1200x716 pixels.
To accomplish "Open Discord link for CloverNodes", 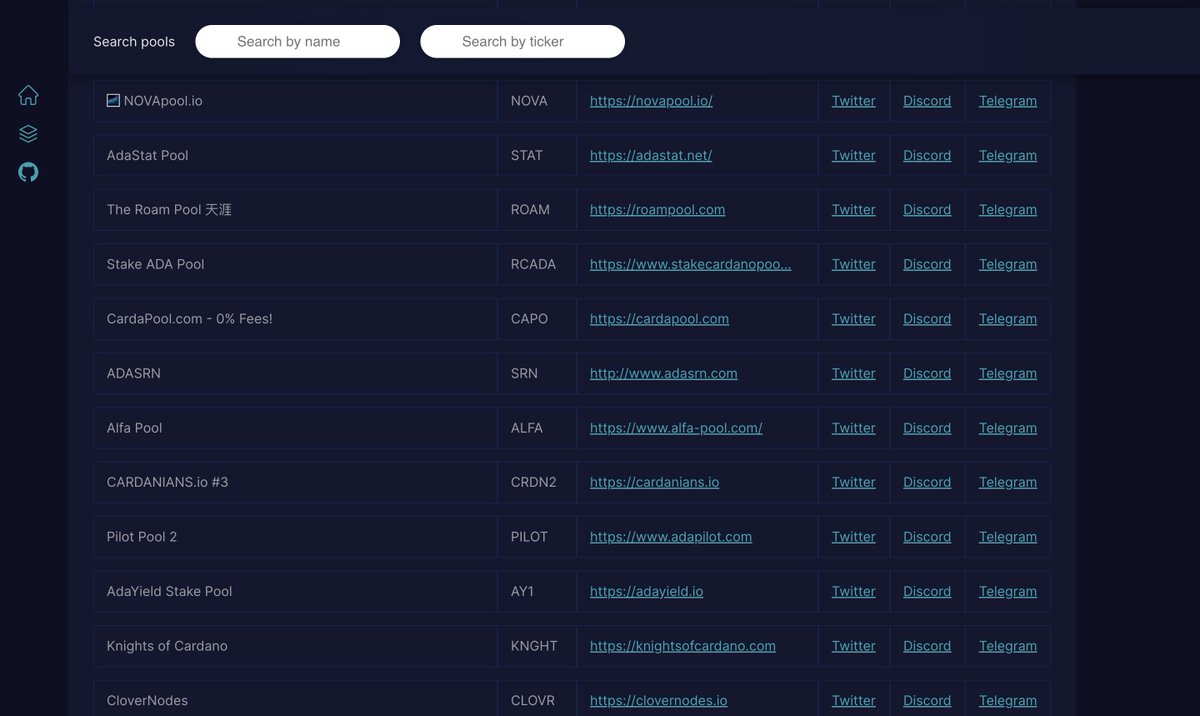I will (x=927, y=701).
